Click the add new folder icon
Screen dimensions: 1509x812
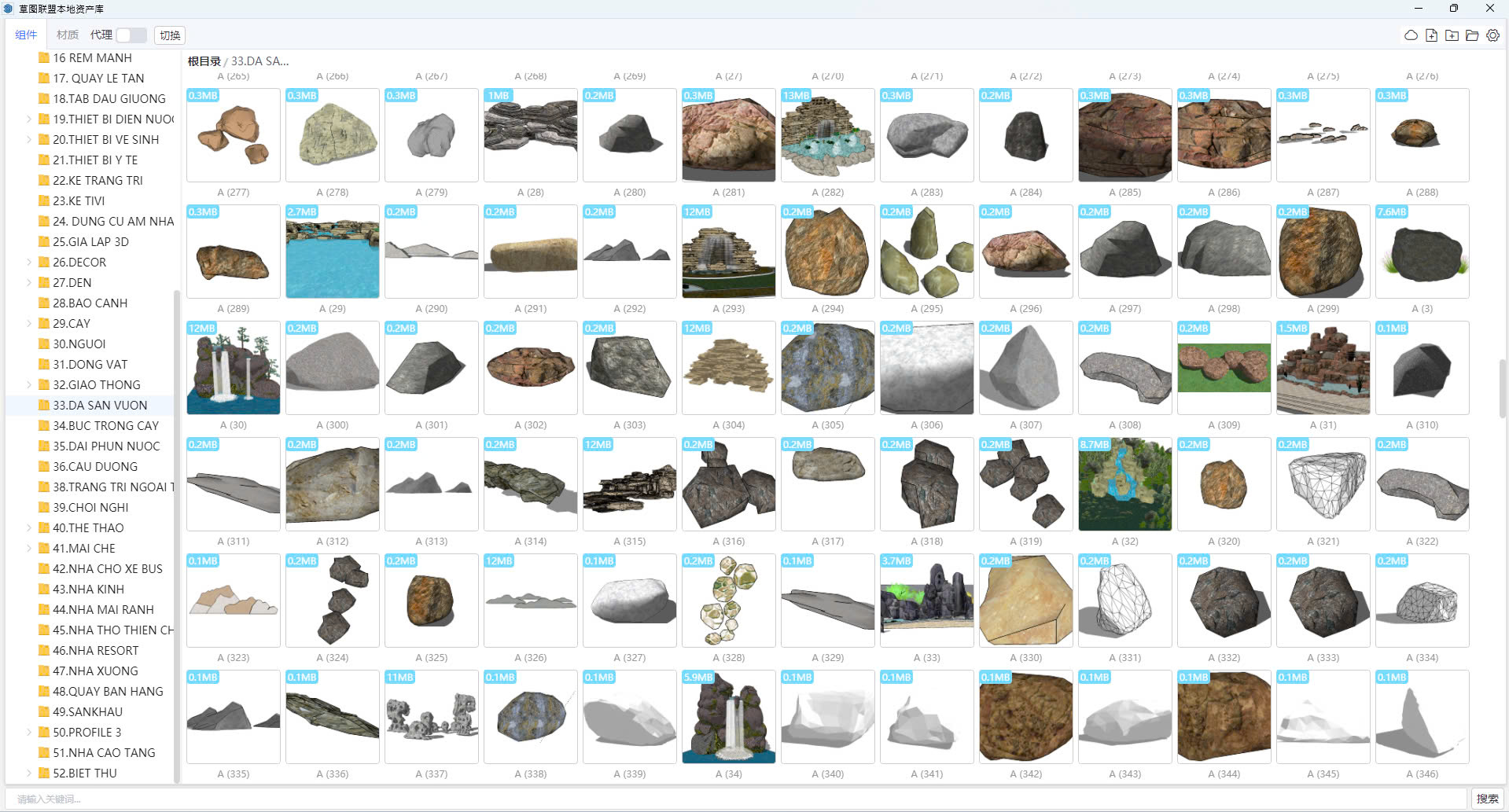click(x=1452, y=35)
